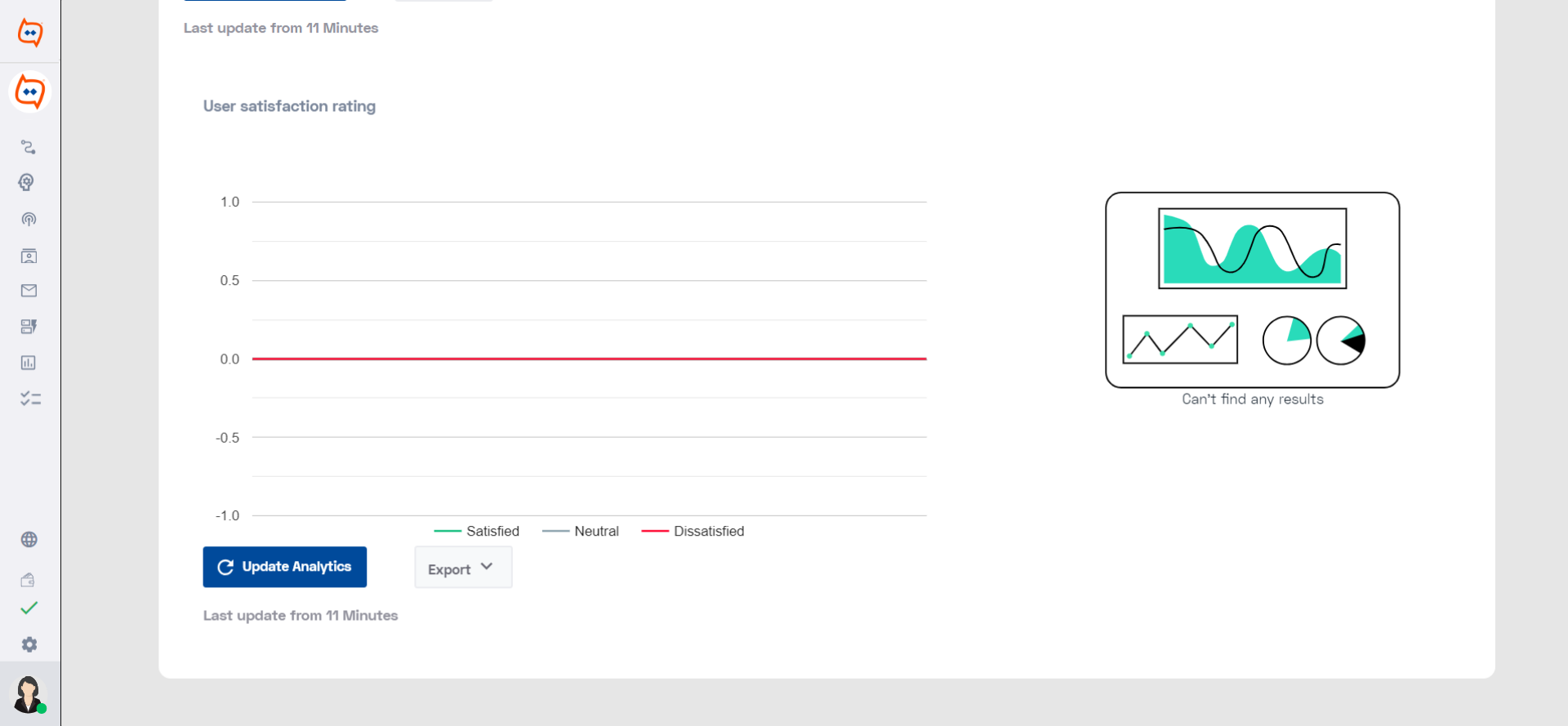
Task: Click the globe language icon
Action: tap(29, 540)
